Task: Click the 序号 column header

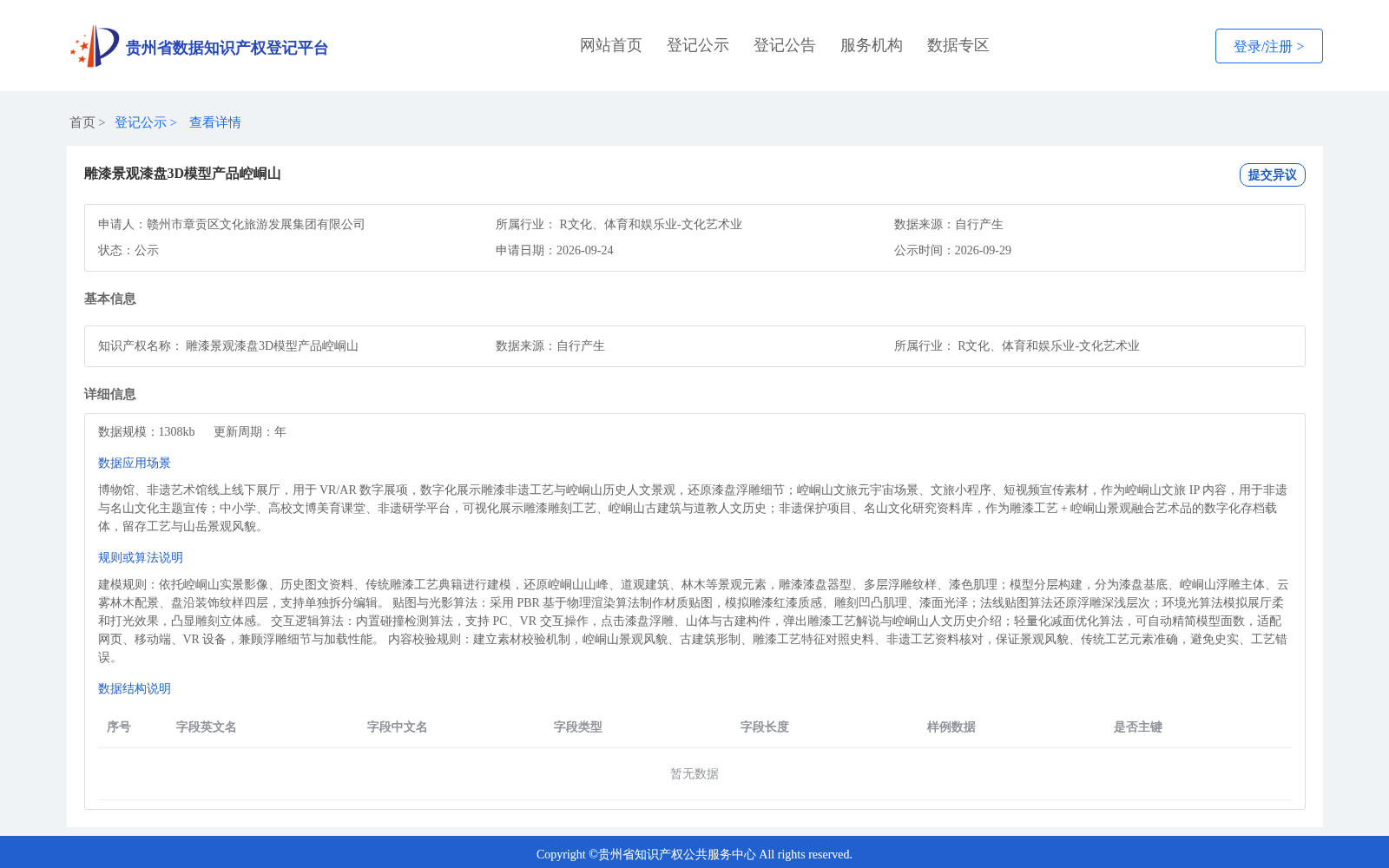Action: (119, 727)
